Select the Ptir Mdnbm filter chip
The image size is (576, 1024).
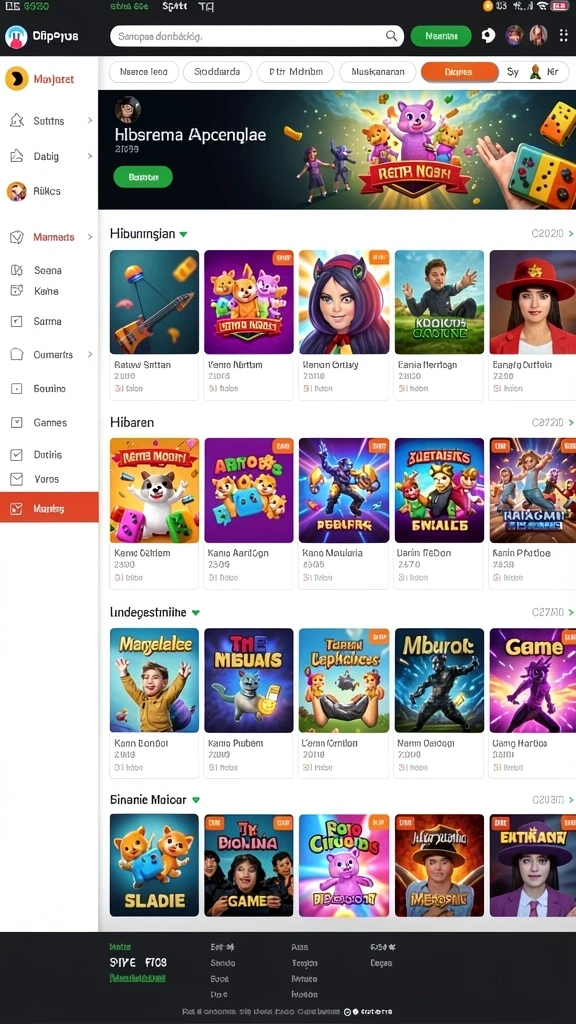(296, 72)
